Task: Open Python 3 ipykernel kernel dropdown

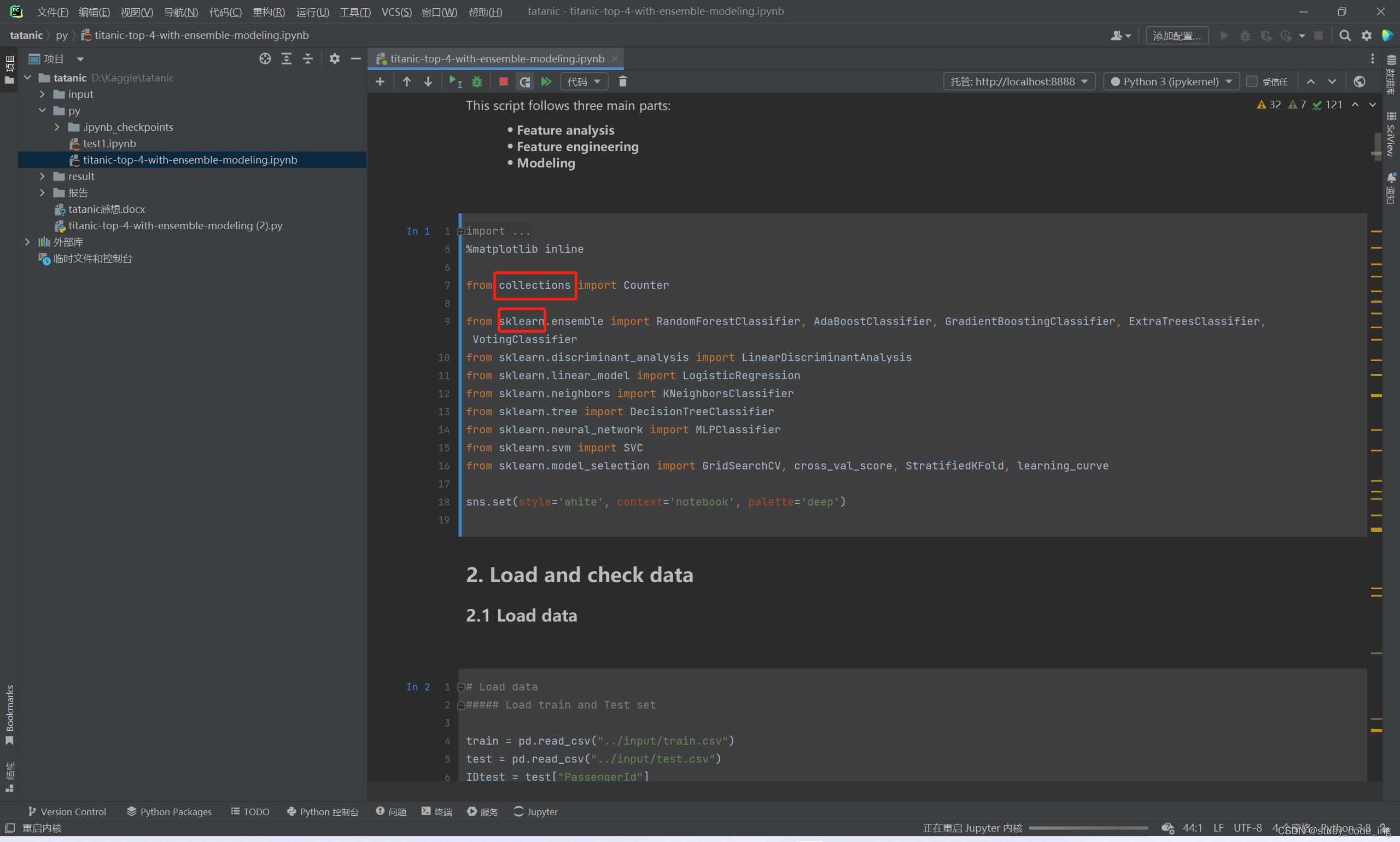Action: point(1171,82)
